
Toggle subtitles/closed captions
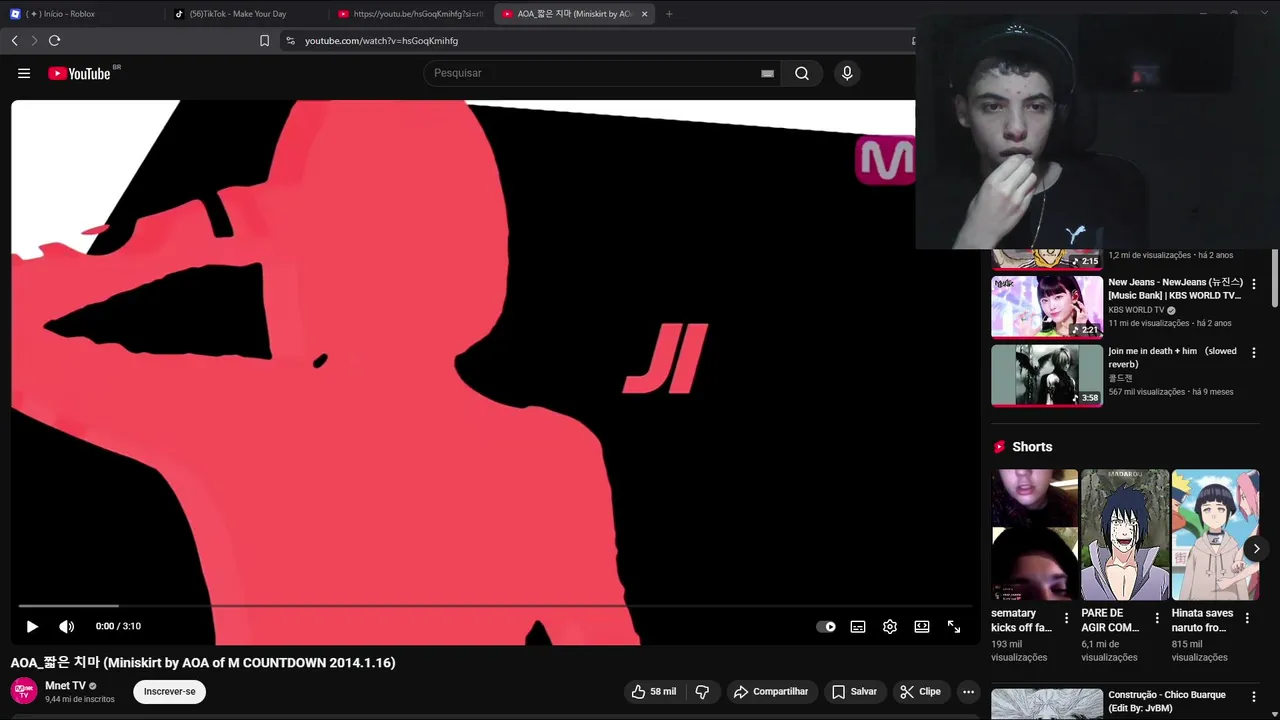coord(858,627)
